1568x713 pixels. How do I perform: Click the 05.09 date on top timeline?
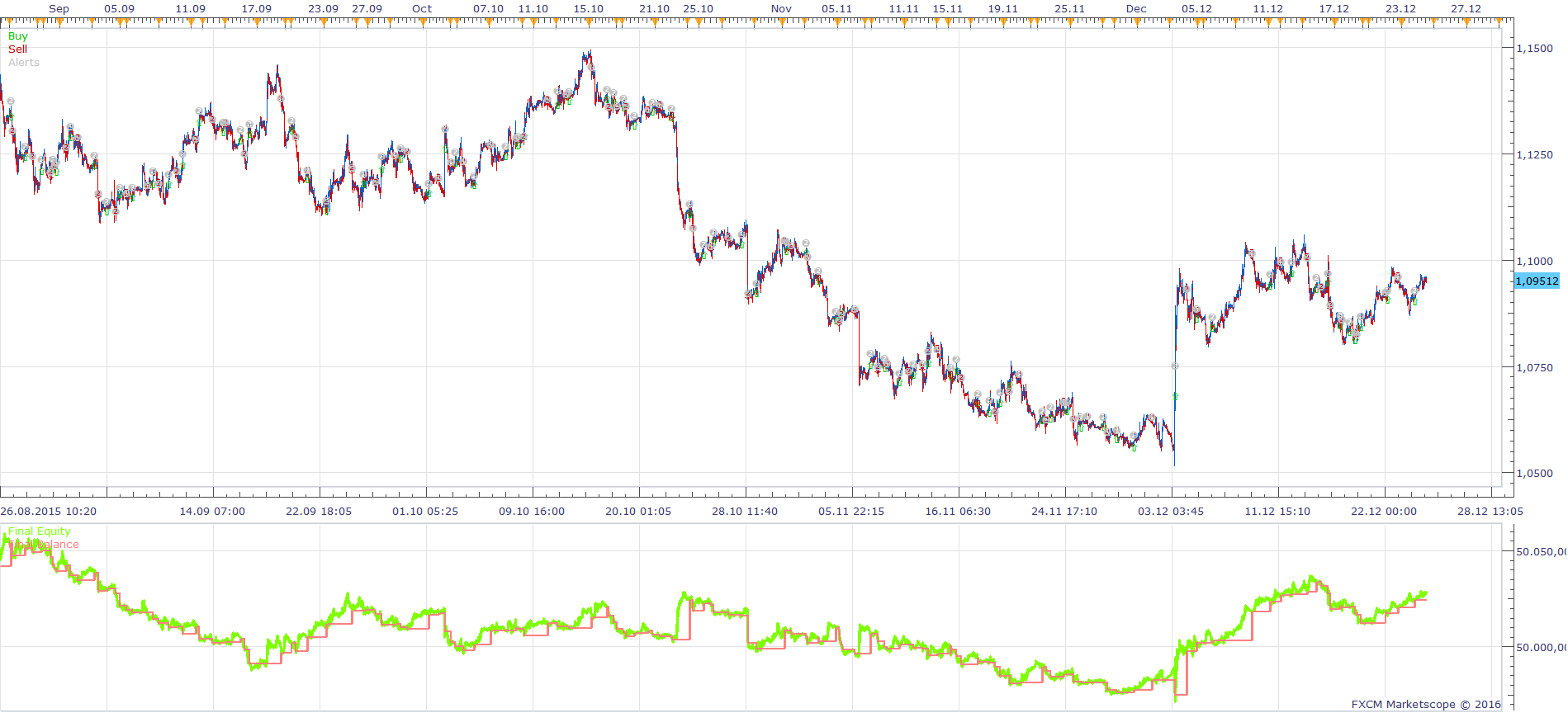pos(120,9)
